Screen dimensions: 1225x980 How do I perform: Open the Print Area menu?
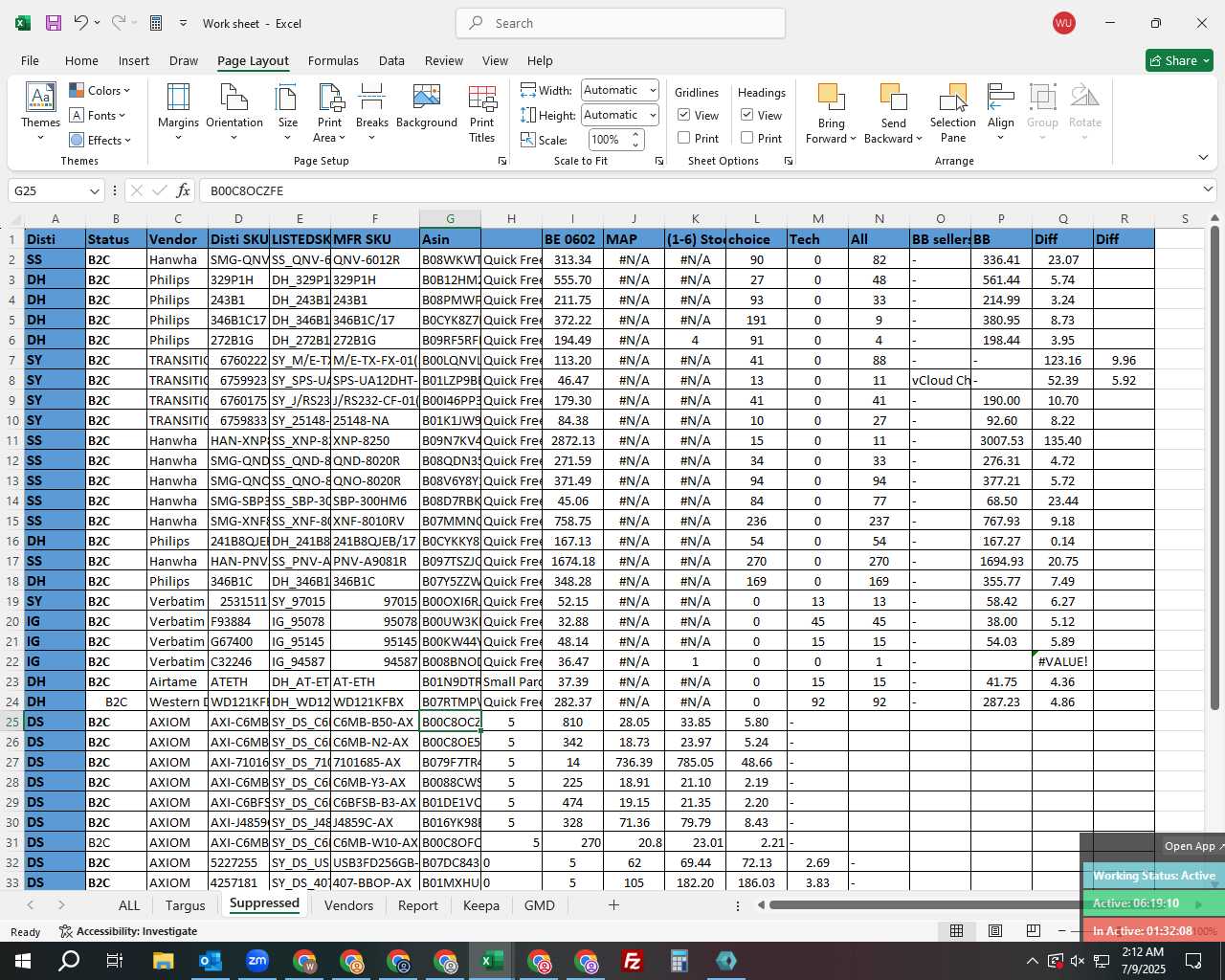click(x=330, y=113)
